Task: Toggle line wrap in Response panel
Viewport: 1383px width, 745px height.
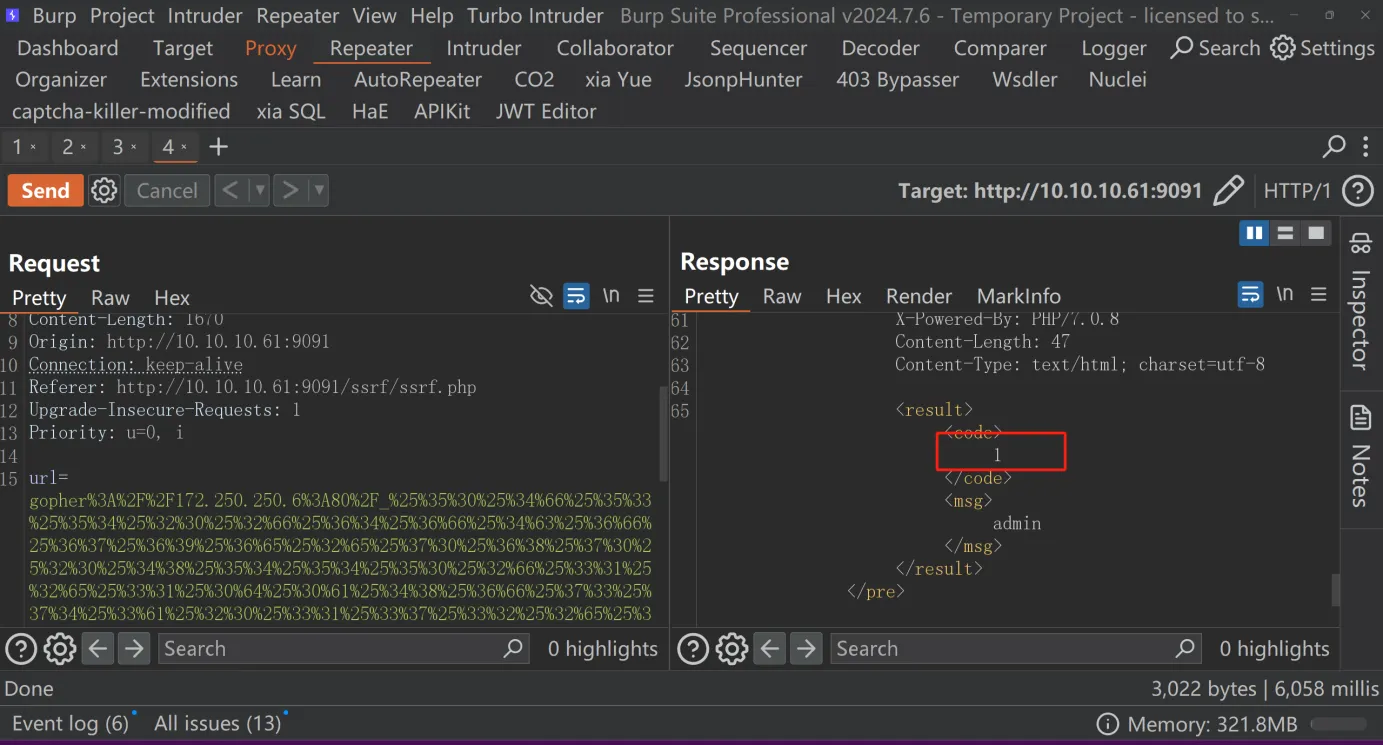Action: [1250, 294]
